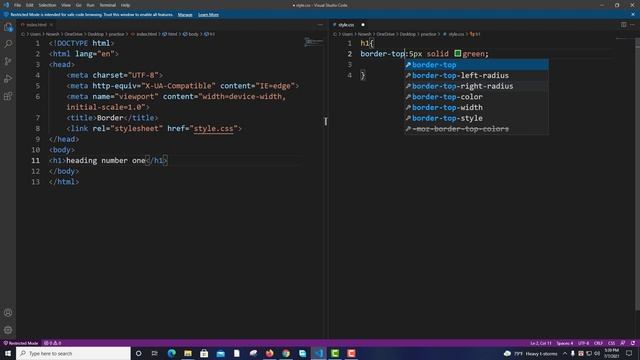Click the Manage link in banner
640x360 pixels.
185,15
